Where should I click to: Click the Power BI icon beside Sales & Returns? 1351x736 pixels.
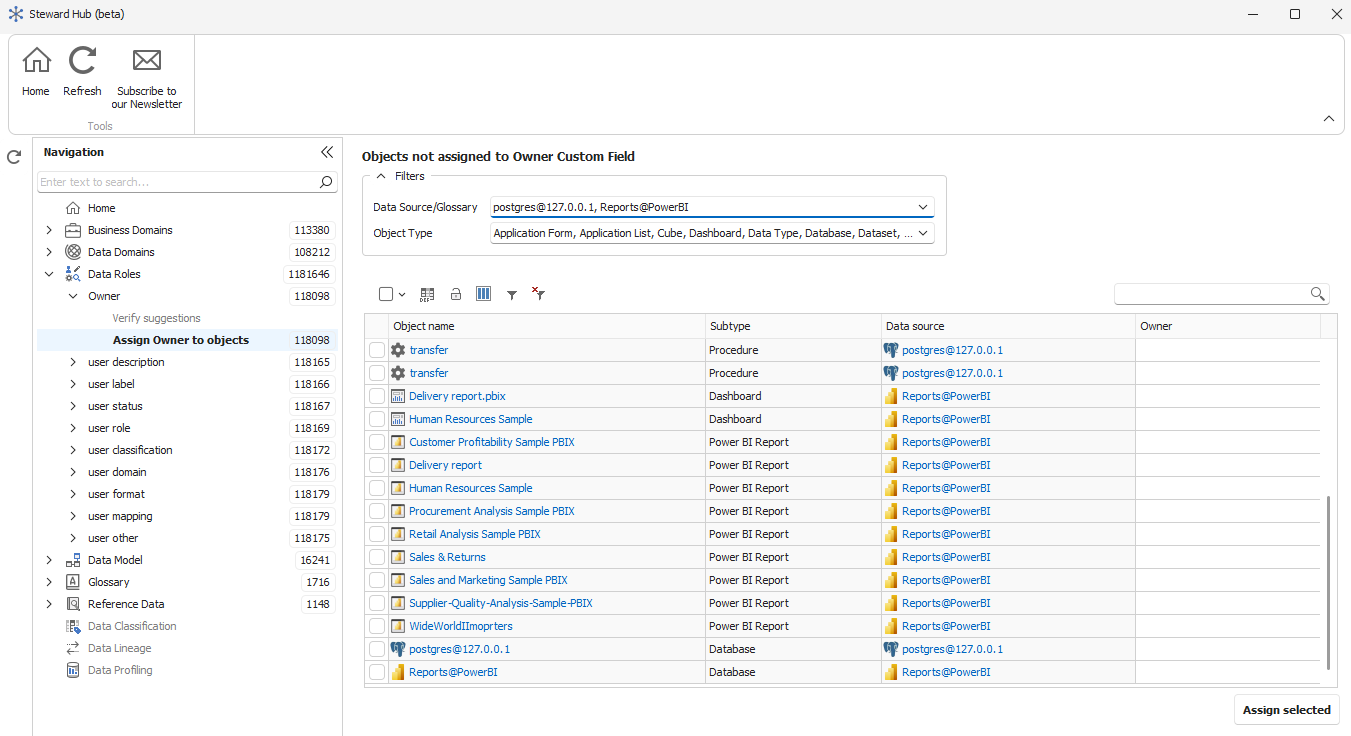[398, 557]
